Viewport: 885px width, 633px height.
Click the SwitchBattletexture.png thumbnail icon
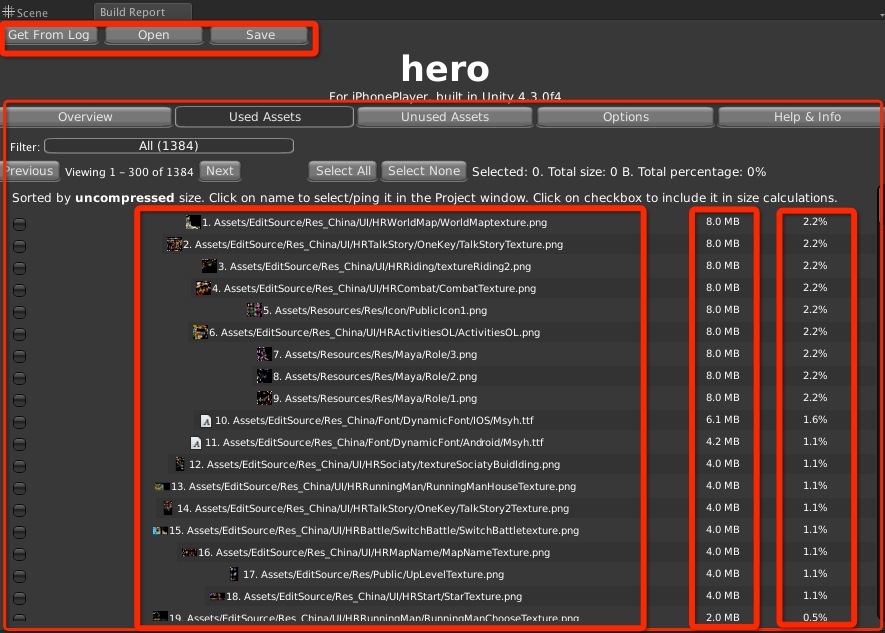159,530
